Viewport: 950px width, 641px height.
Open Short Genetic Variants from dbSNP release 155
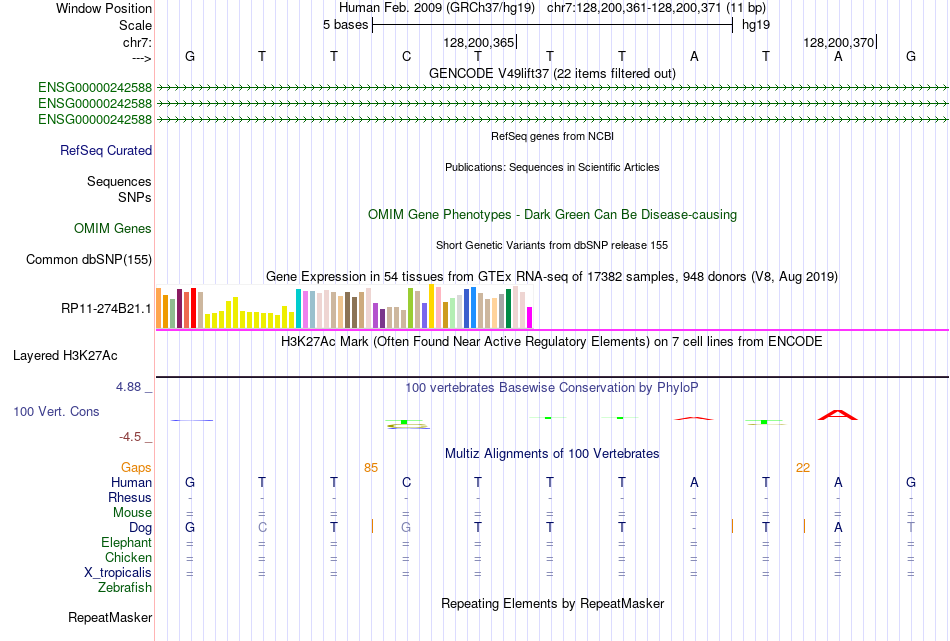[552, 245]
